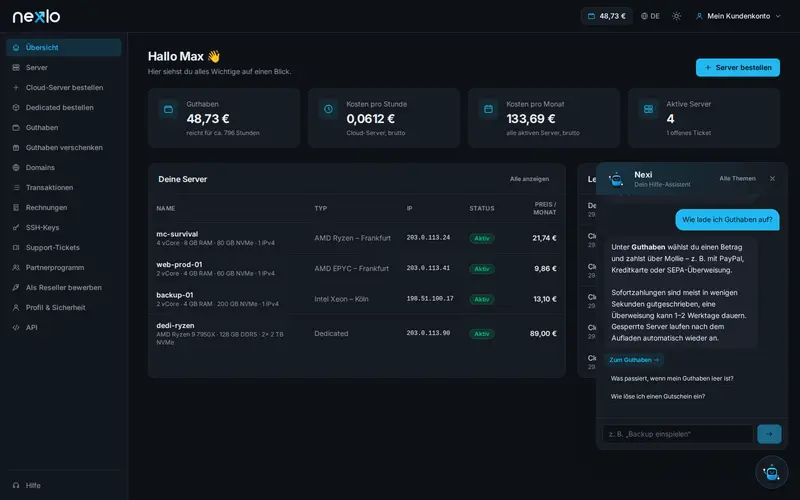This screenshot has height=500, width=800.
Task: Open Support-Tickets in the sidebar
Action: tap(64, 247)
